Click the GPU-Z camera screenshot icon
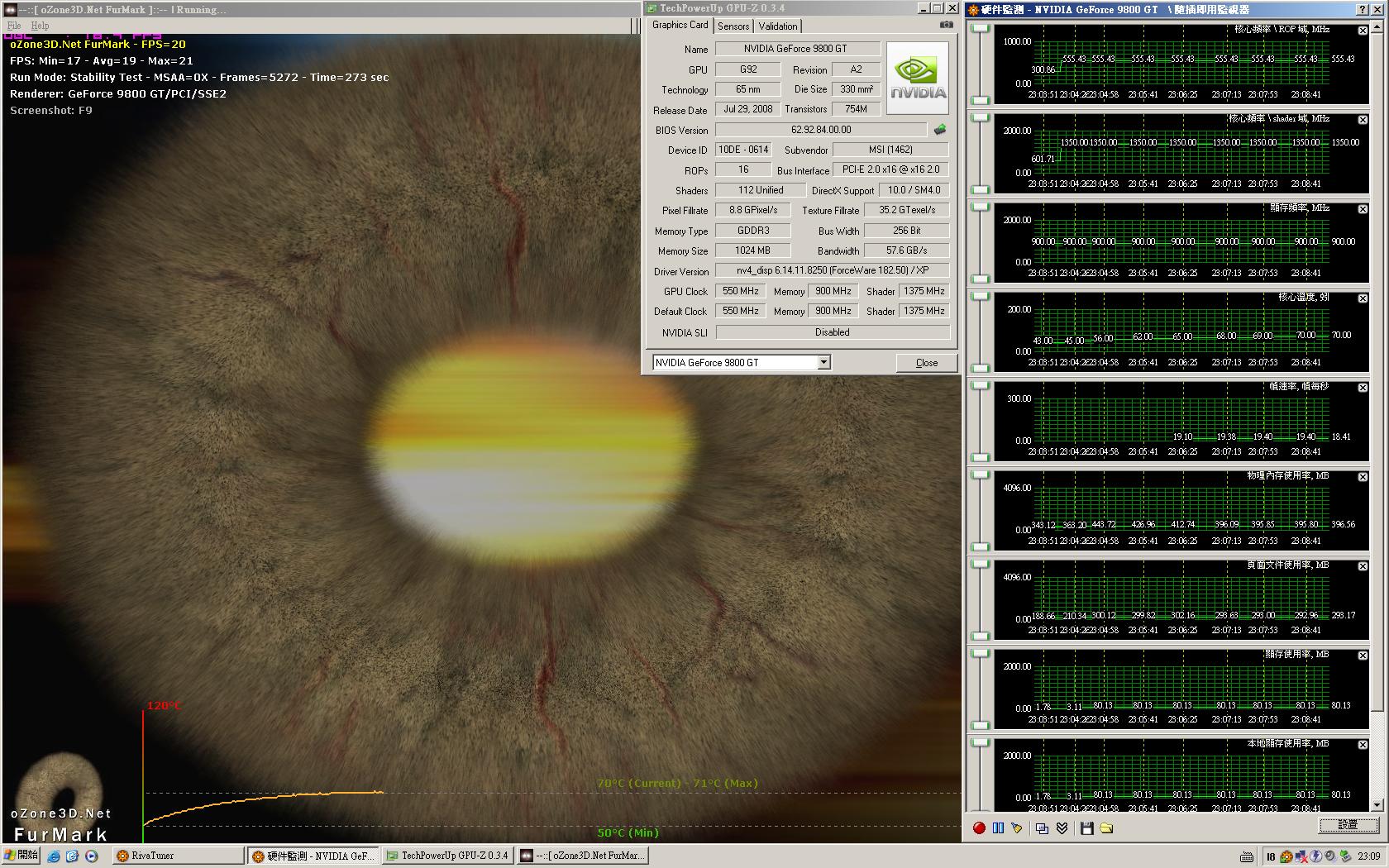 pos(946,25)
